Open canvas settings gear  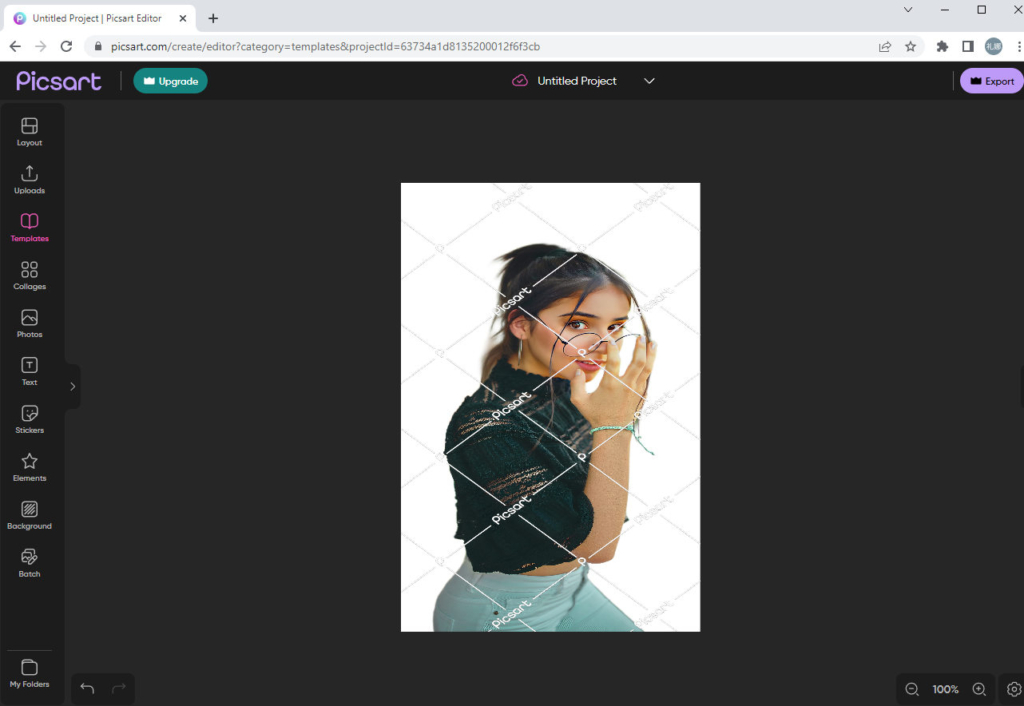pyautogui.click(x=1013, y=689)
